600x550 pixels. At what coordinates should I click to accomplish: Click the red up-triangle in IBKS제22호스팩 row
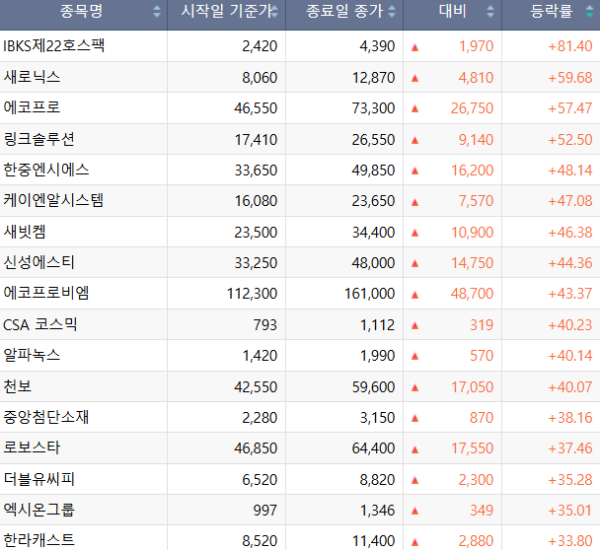tap(415, 47)
